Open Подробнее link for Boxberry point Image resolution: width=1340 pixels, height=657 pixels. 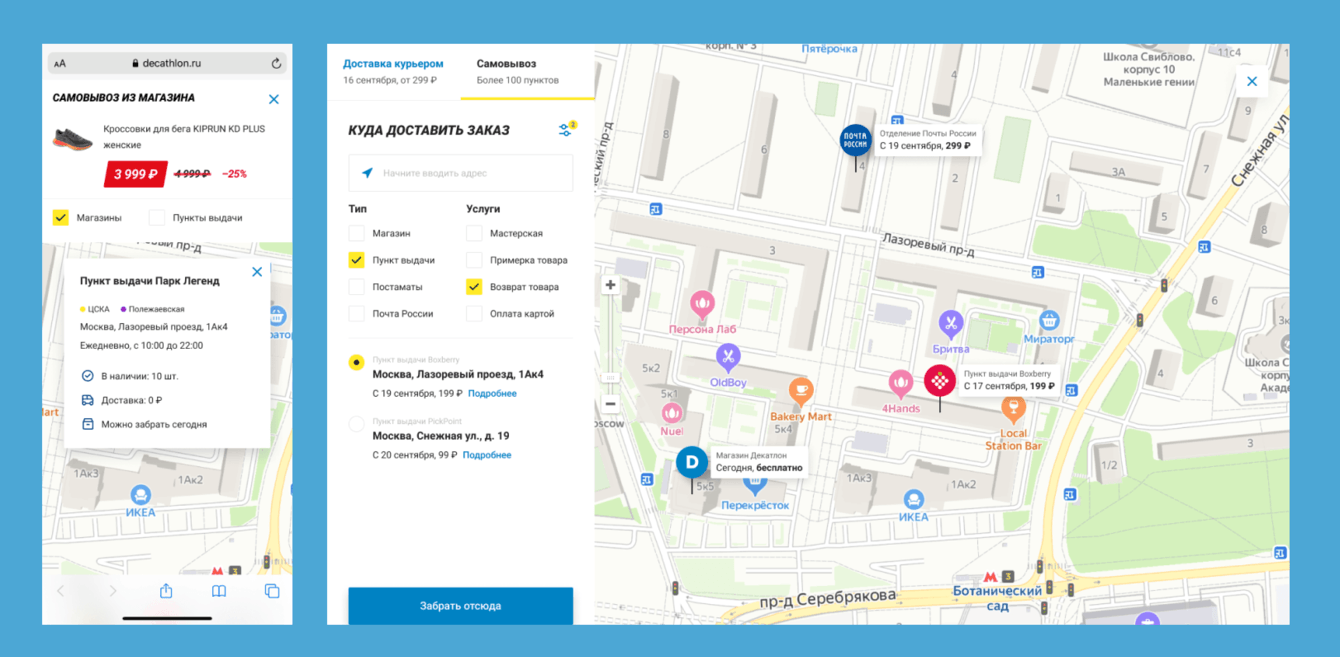point(493,394)
